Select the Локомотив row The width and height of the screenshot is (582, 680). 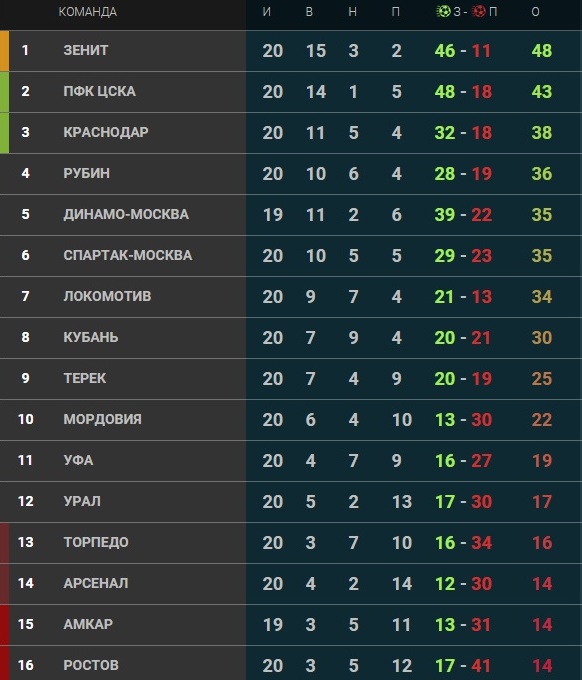291,297
